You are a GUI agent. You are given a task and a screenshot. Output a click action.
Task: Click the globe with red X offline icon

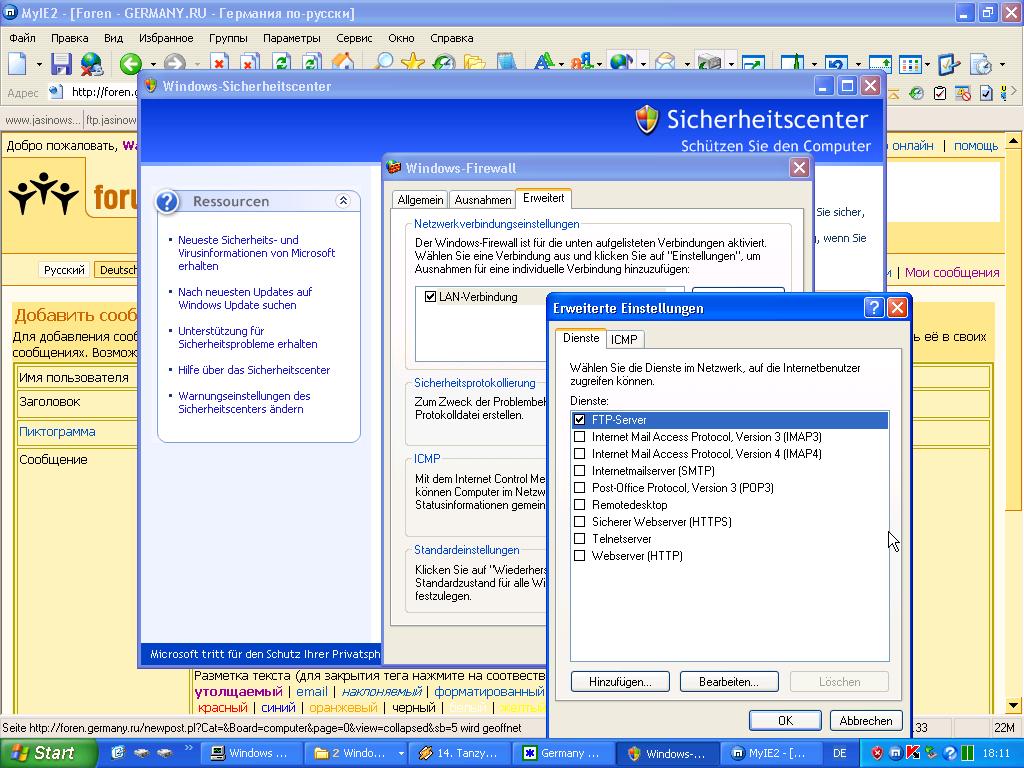[x=92, y=64]
